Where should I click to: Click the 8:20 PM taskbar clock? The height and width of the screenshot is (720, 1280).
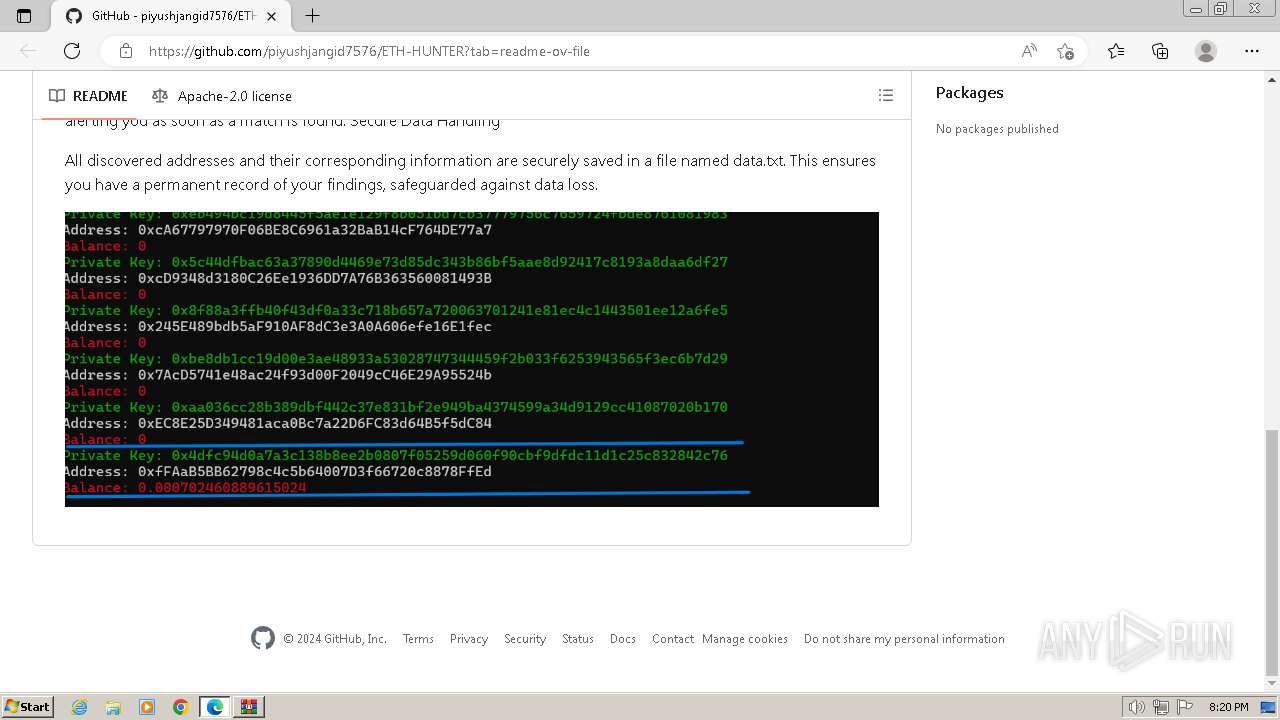pyautogui.click(x=1229, y=707)
